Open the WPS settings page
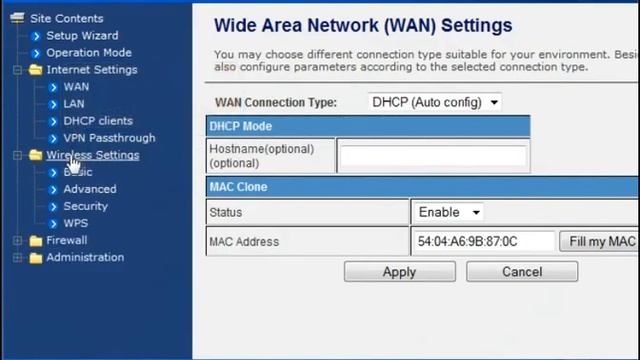The height and width of the screenshot is (360, 640). [x=76, y=224]
